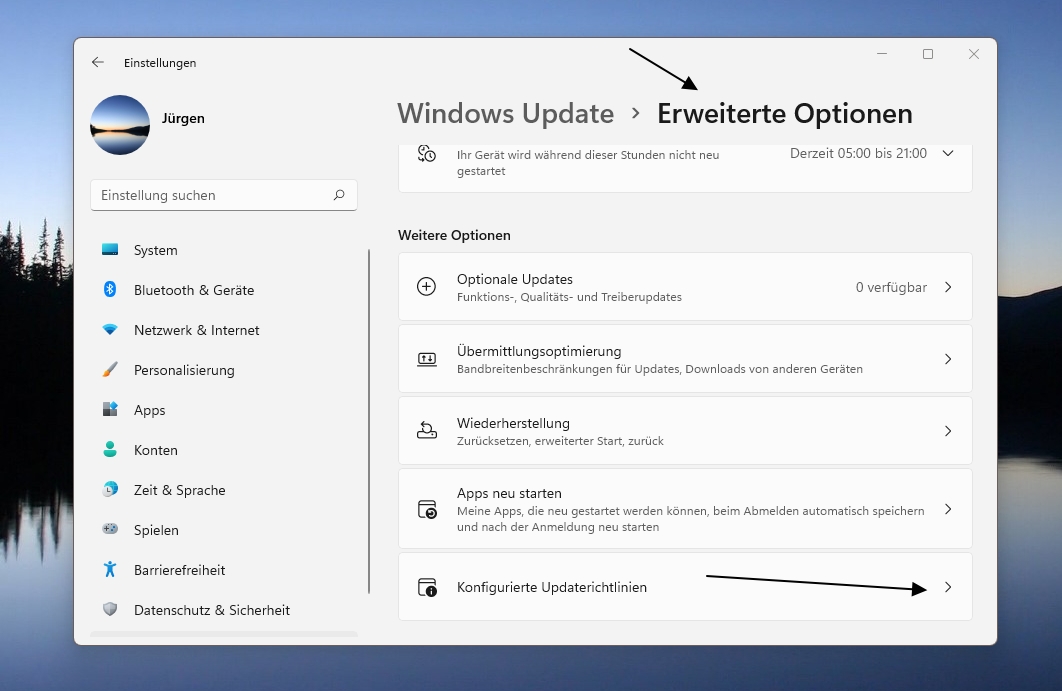The width and height of the screenshot is (1062, 691).
Task: Click the 'Derzeit 05:00 bis 21:00' value
Action: 858,154
